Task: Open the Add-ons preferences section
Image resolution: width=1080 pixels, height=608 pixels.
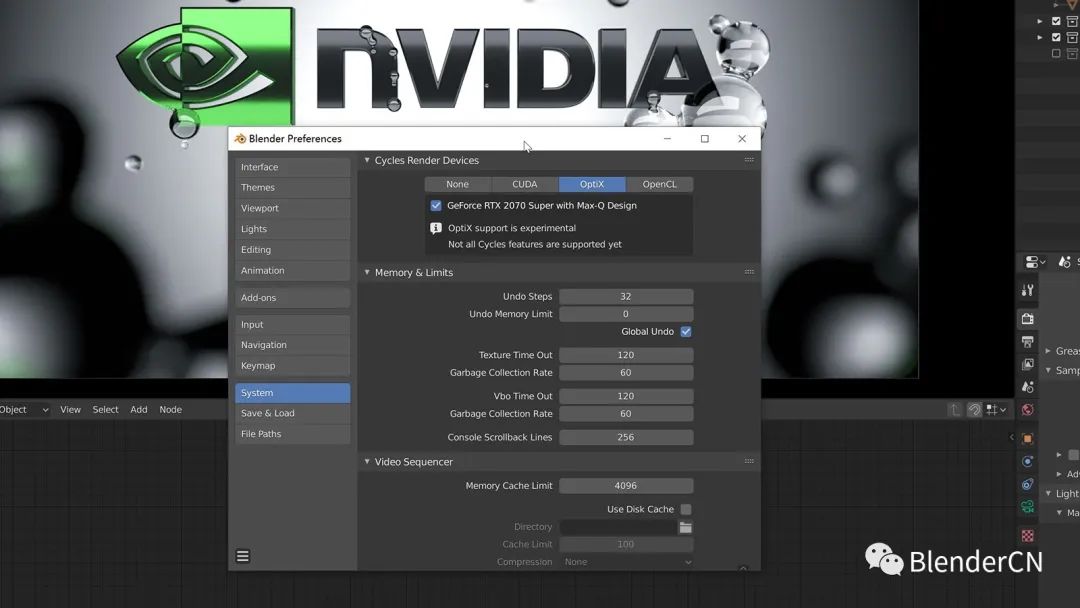Action: (x=292, y=297)
